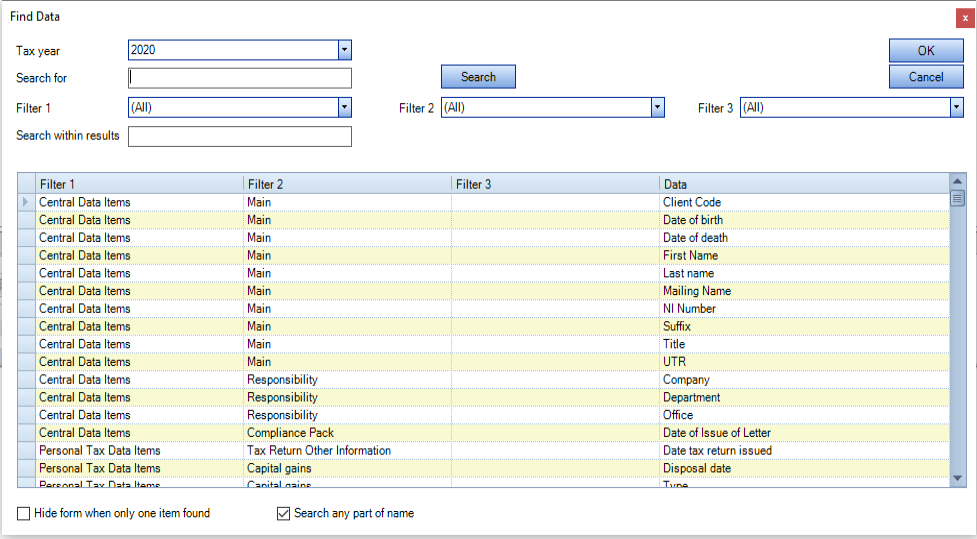
Task: Click Personal Tax Data Items in Disposal date row
Action: (140, 469)
